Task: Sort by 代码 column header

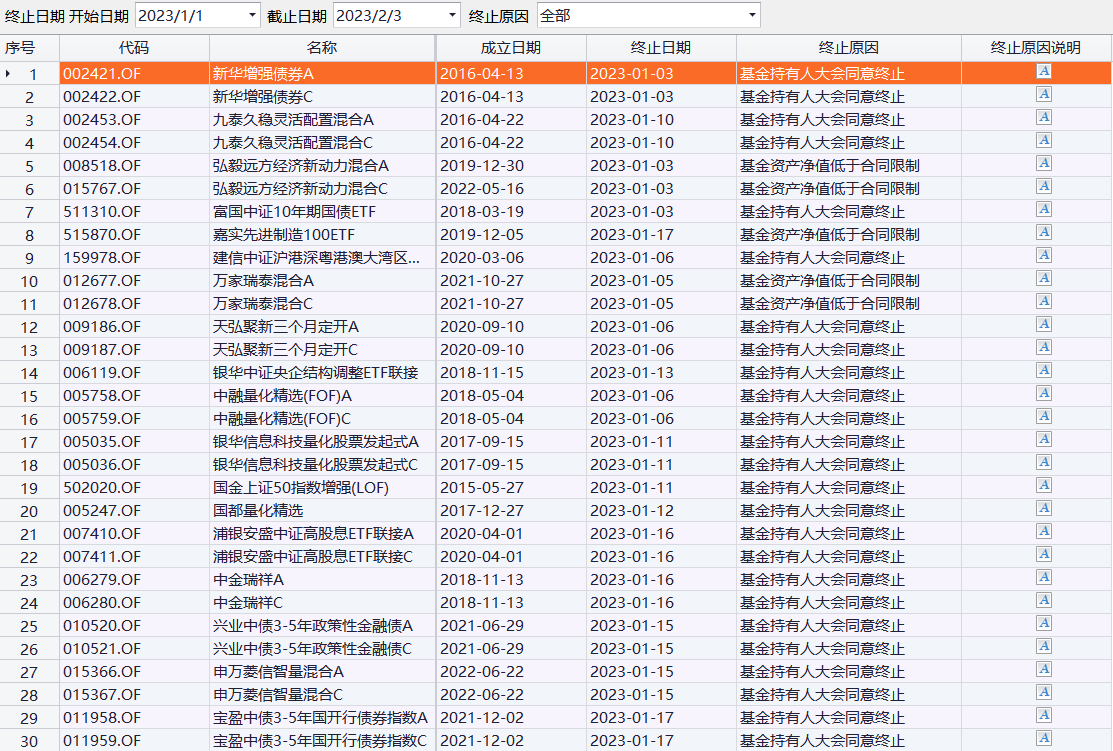Action: (134, 48)
